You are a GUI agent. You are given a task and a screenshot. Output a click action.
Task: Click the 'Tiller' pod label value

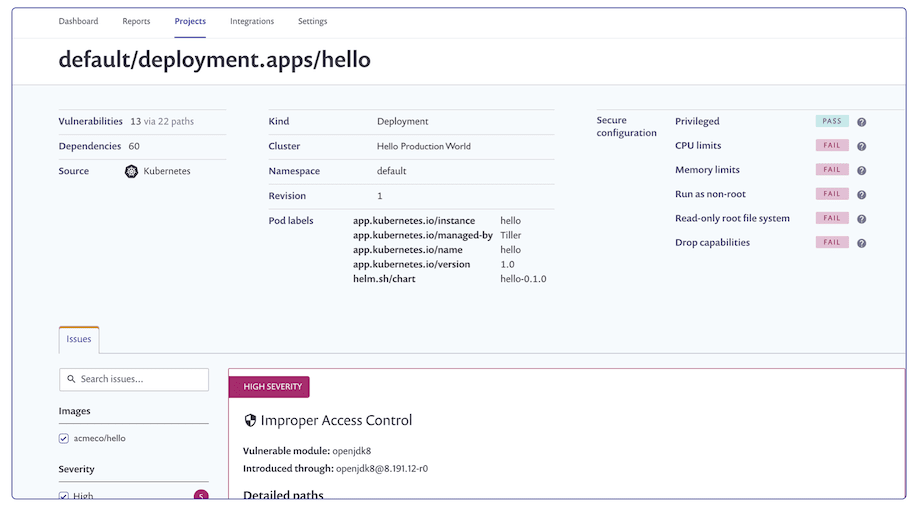pyautogui.click(x=511, y=235)
